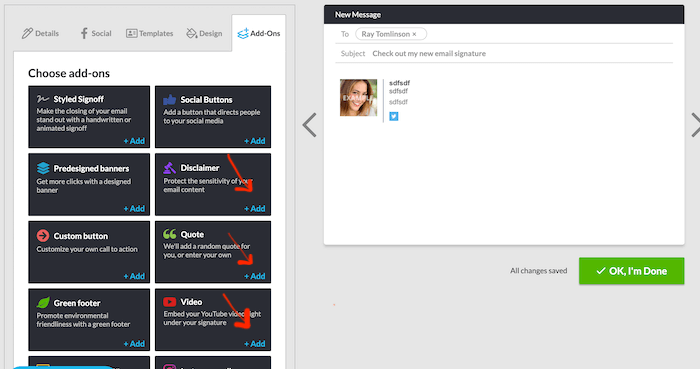This screenshot has height=369, width=700.
Task: Click the Ray Tomlinson recipient chip
Action: point(391,34)
